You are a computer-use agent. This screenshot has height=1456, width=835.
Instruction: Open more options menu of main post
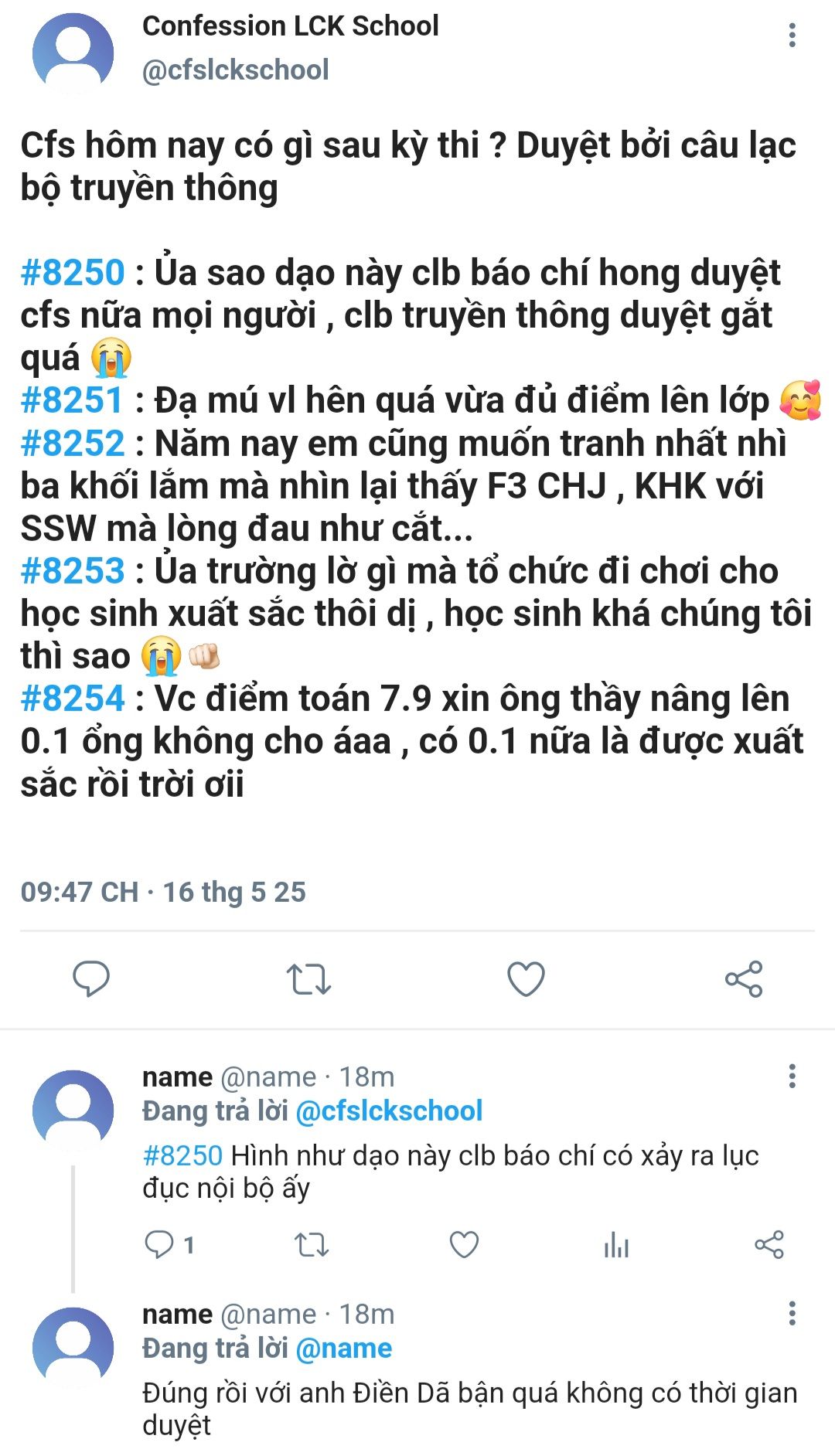pos(792,35)
